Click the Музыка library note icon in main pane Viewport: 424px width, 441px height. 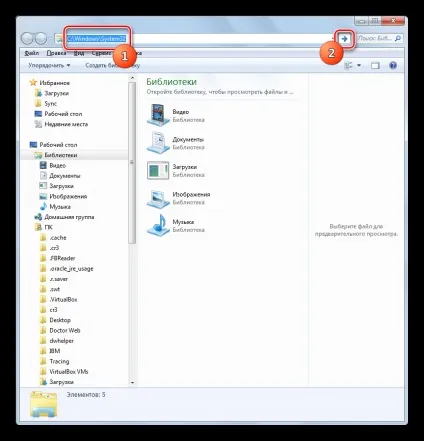(158, 225)
